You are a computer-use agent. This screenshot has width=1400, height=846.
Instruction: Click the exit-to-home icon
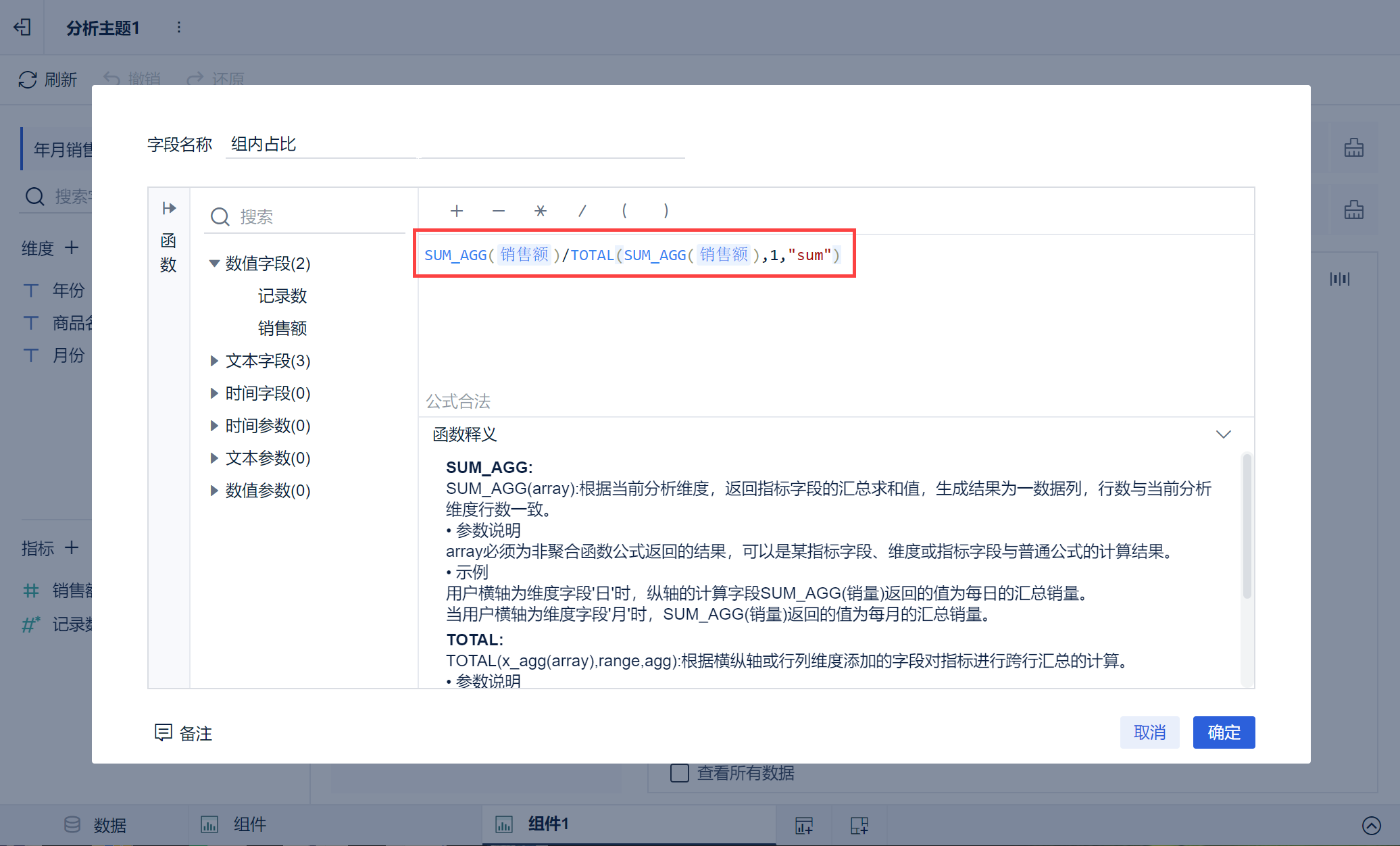click(x=22, y=27)
